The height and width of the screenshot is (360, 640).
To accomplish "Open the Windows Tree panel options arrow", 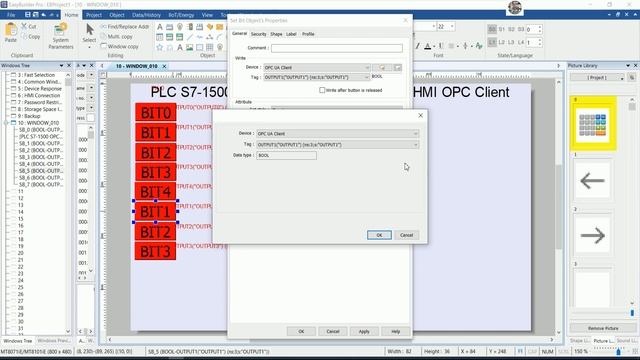I will 62,65.
